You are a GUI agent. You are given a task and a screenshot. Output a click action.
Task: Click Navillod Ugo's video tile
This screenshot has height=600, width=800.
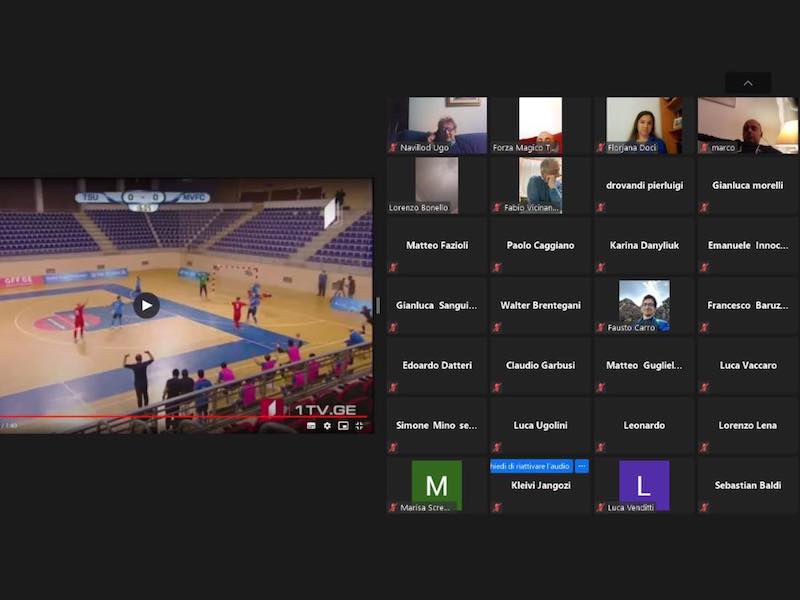pyautogui.click(x=436, y=125)
